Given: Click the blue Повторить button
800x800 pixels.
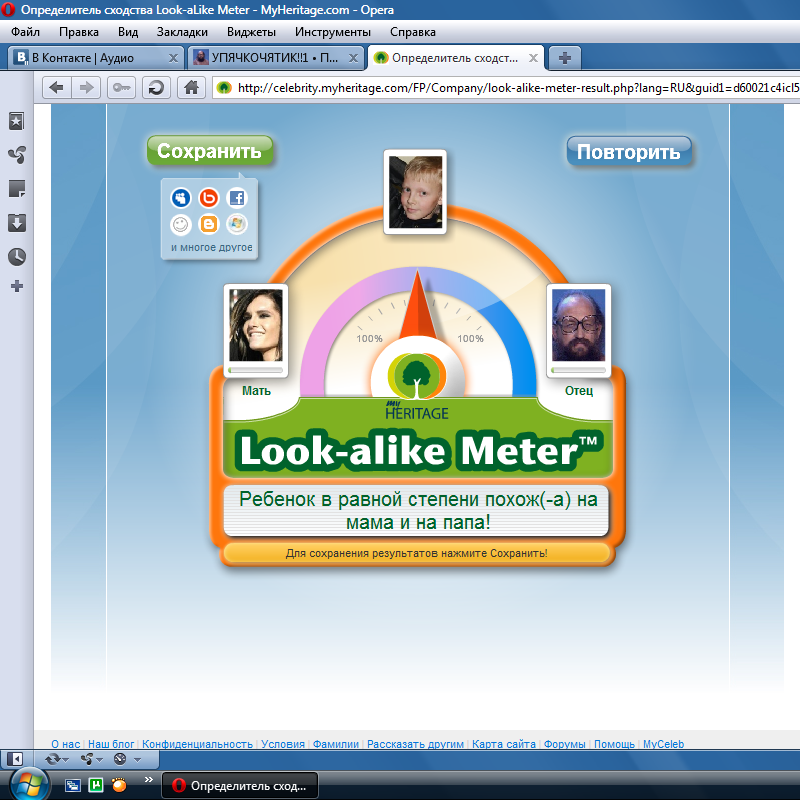Looking at the screenshot, I should 629,152.
